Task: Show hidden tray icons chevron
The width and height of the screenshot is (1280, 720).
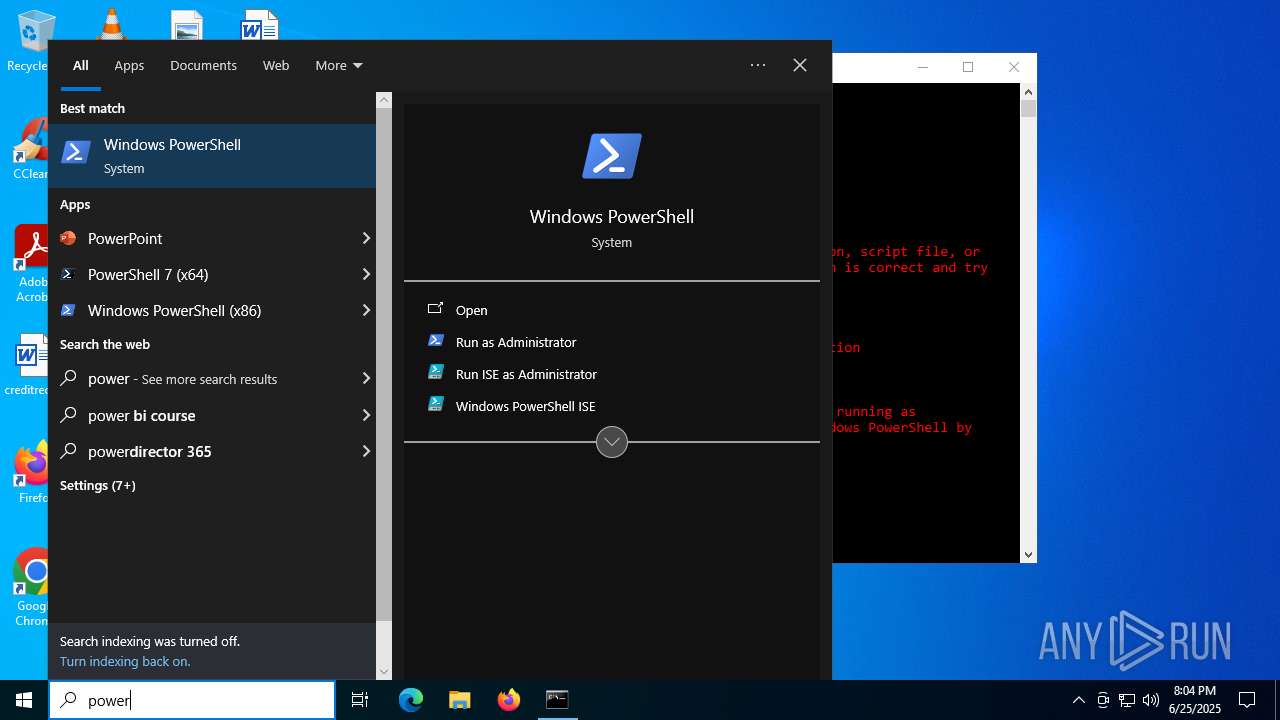Action: 1079,700
